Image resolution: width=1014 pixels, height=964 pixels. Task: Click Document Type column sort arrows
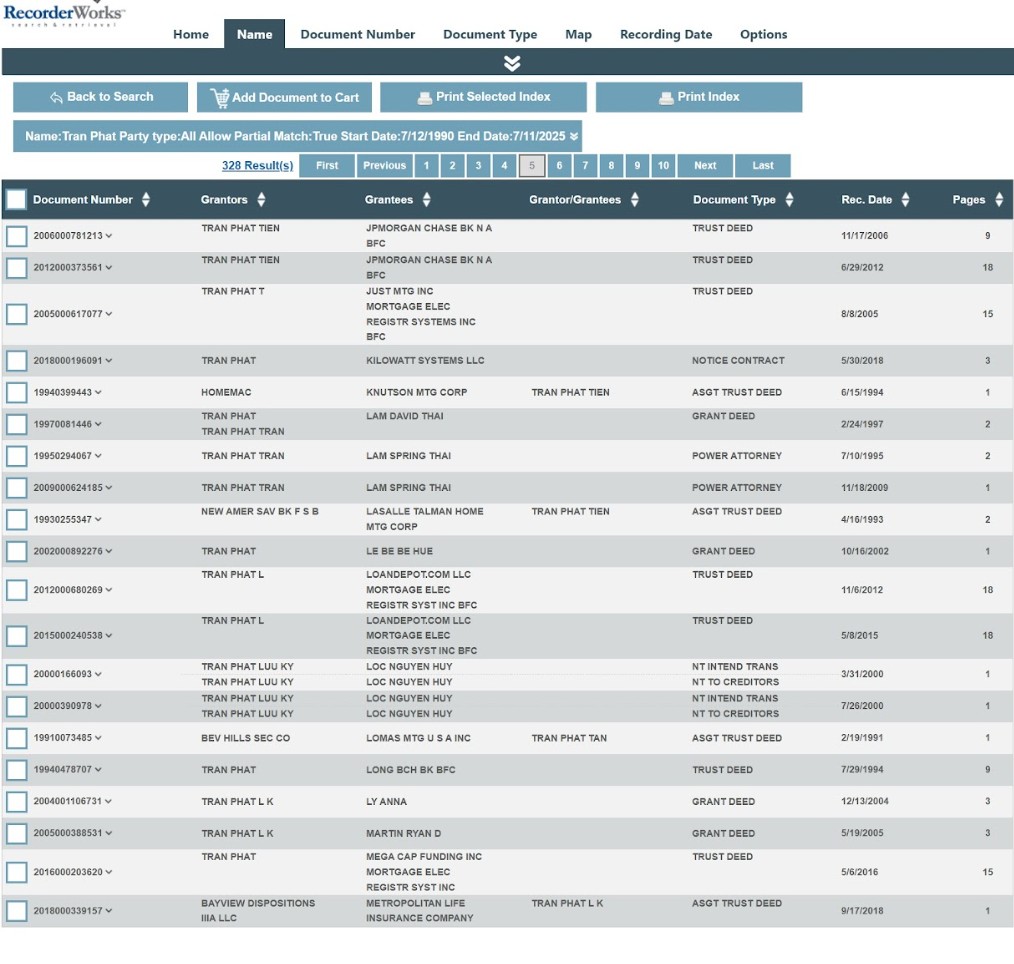coord(789,200)
